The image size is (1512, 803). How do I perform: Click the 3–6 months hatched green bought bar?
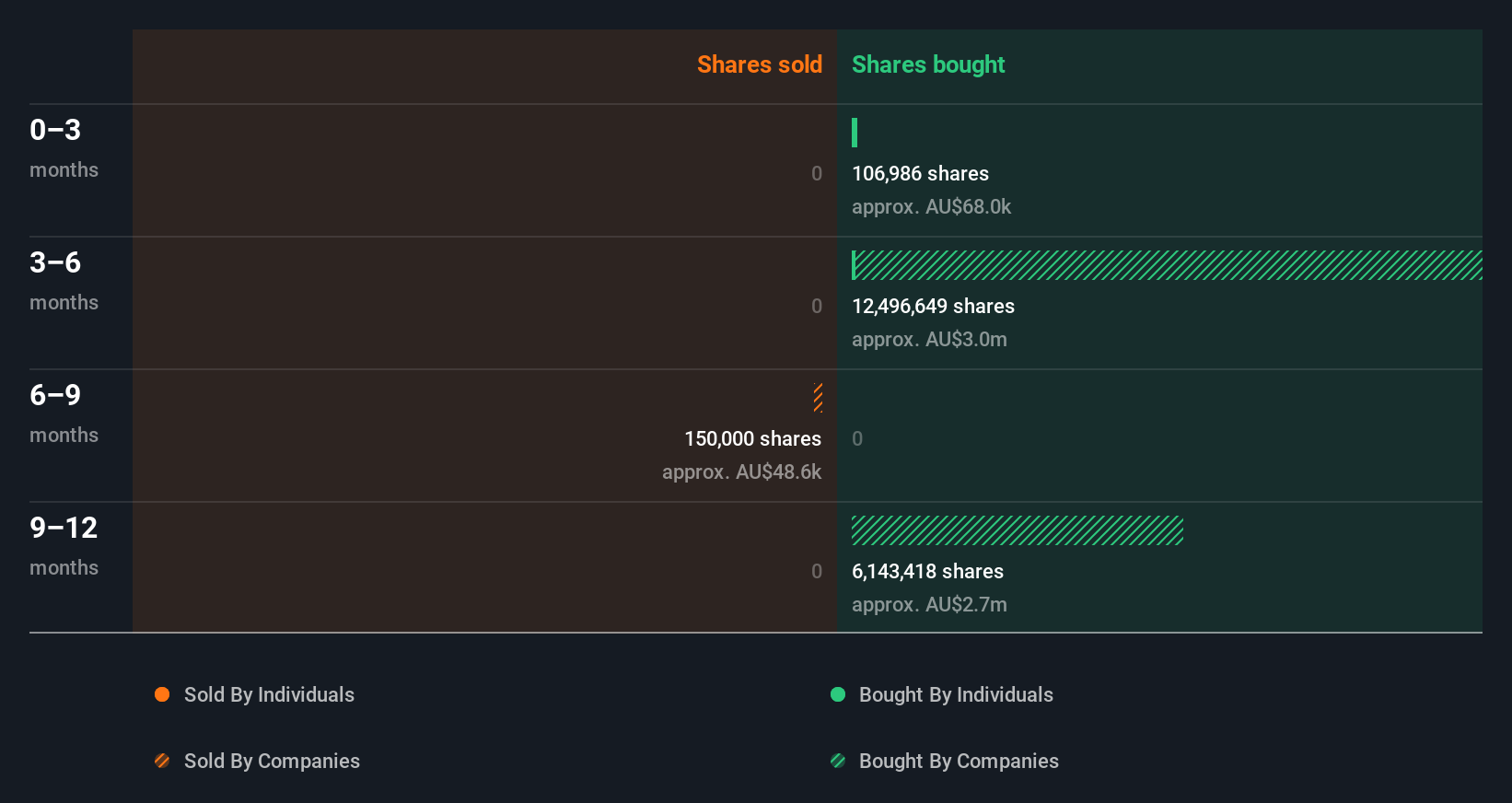click(x=1167, y=265)
